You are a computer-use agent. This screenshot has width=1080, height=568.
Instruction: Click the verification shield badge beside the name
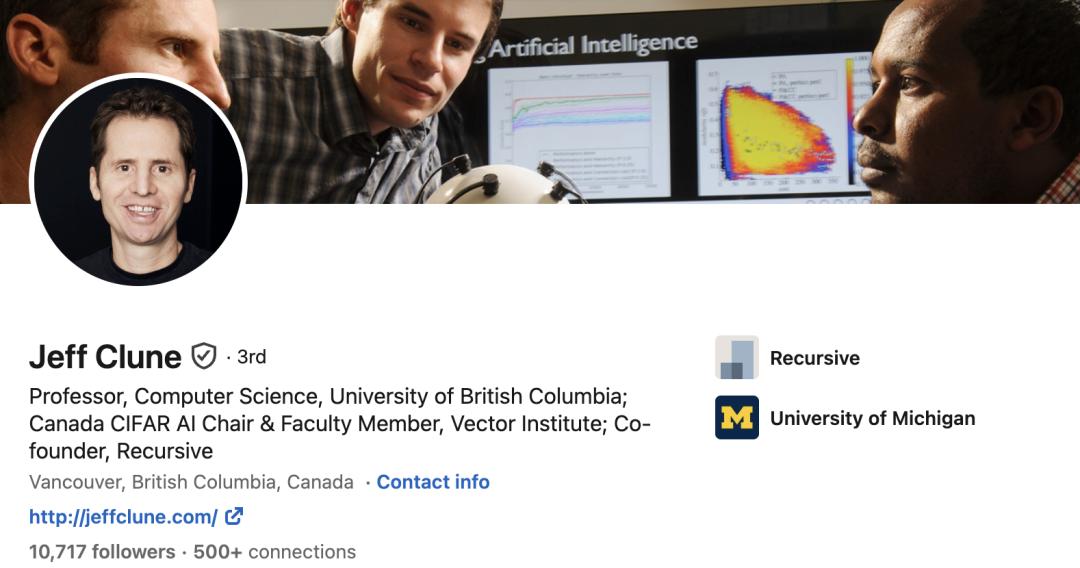203,356
